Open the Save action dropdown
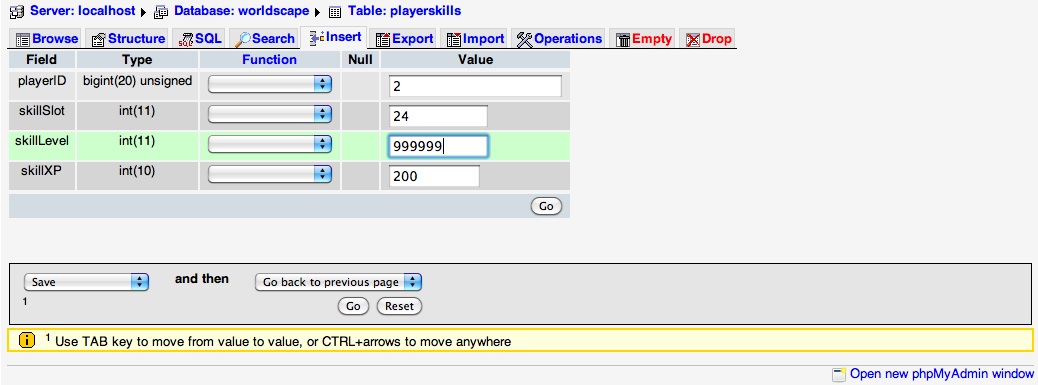 86,282
